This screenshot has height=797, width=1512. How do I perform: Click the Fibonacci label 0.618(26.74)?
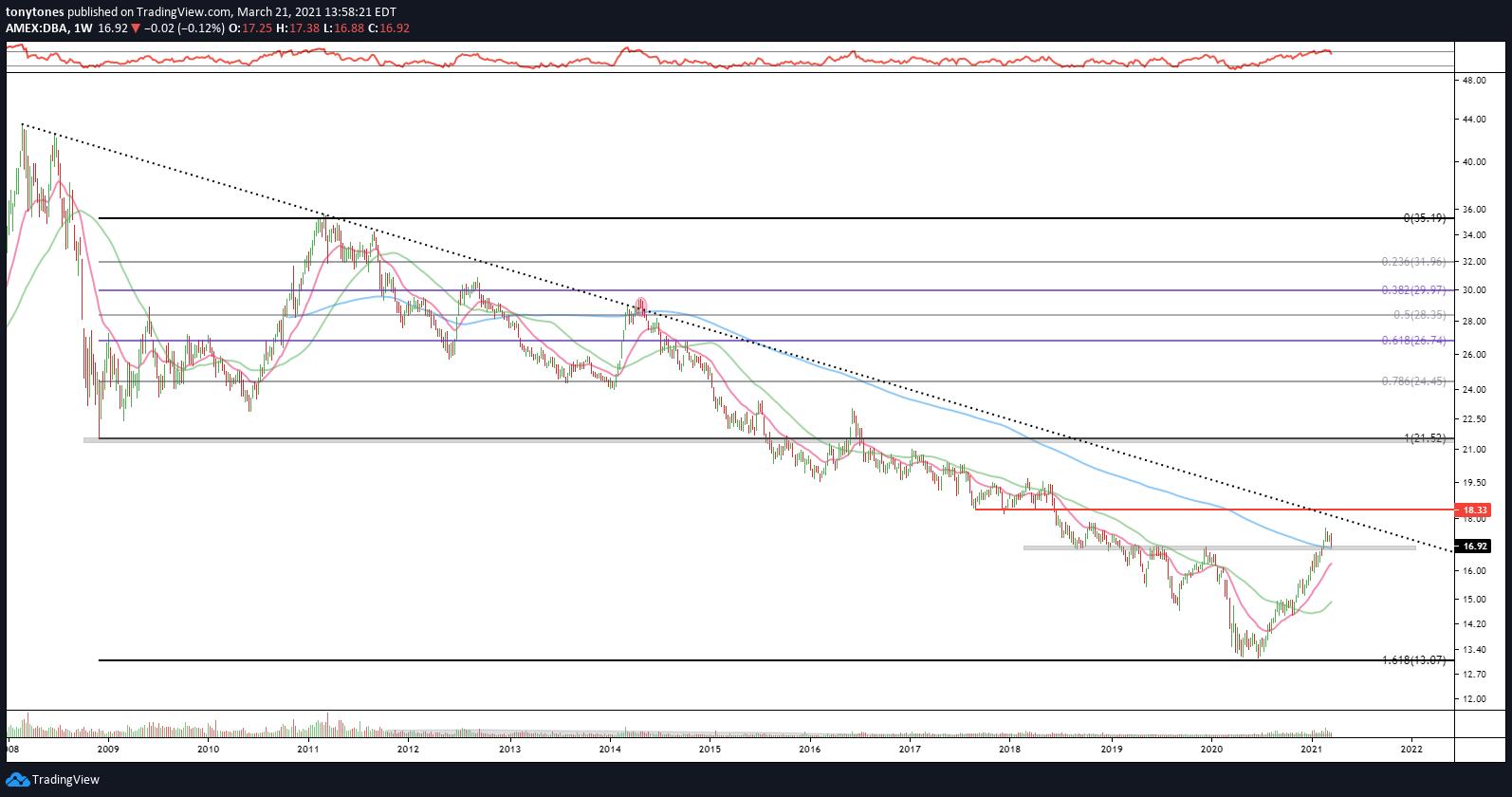[x=1413, y=341]
